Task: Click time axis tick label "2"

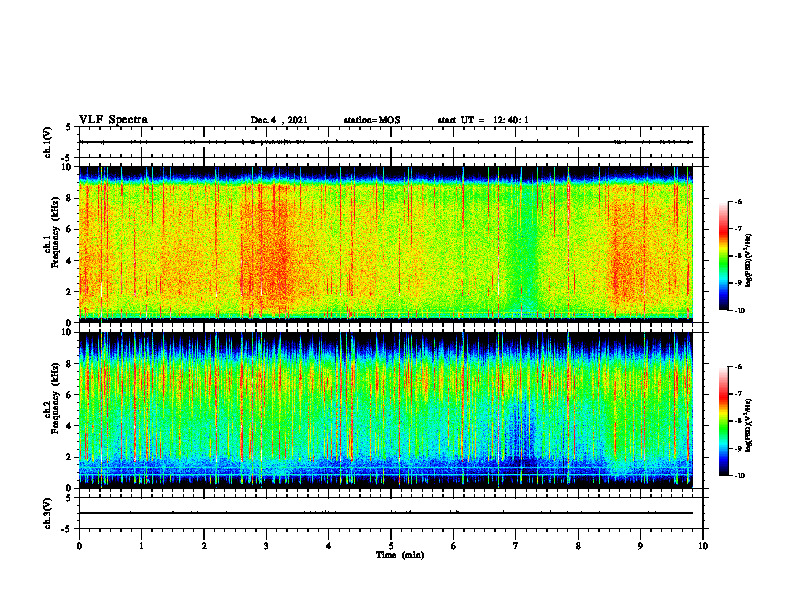Action: tap(204, 546)
